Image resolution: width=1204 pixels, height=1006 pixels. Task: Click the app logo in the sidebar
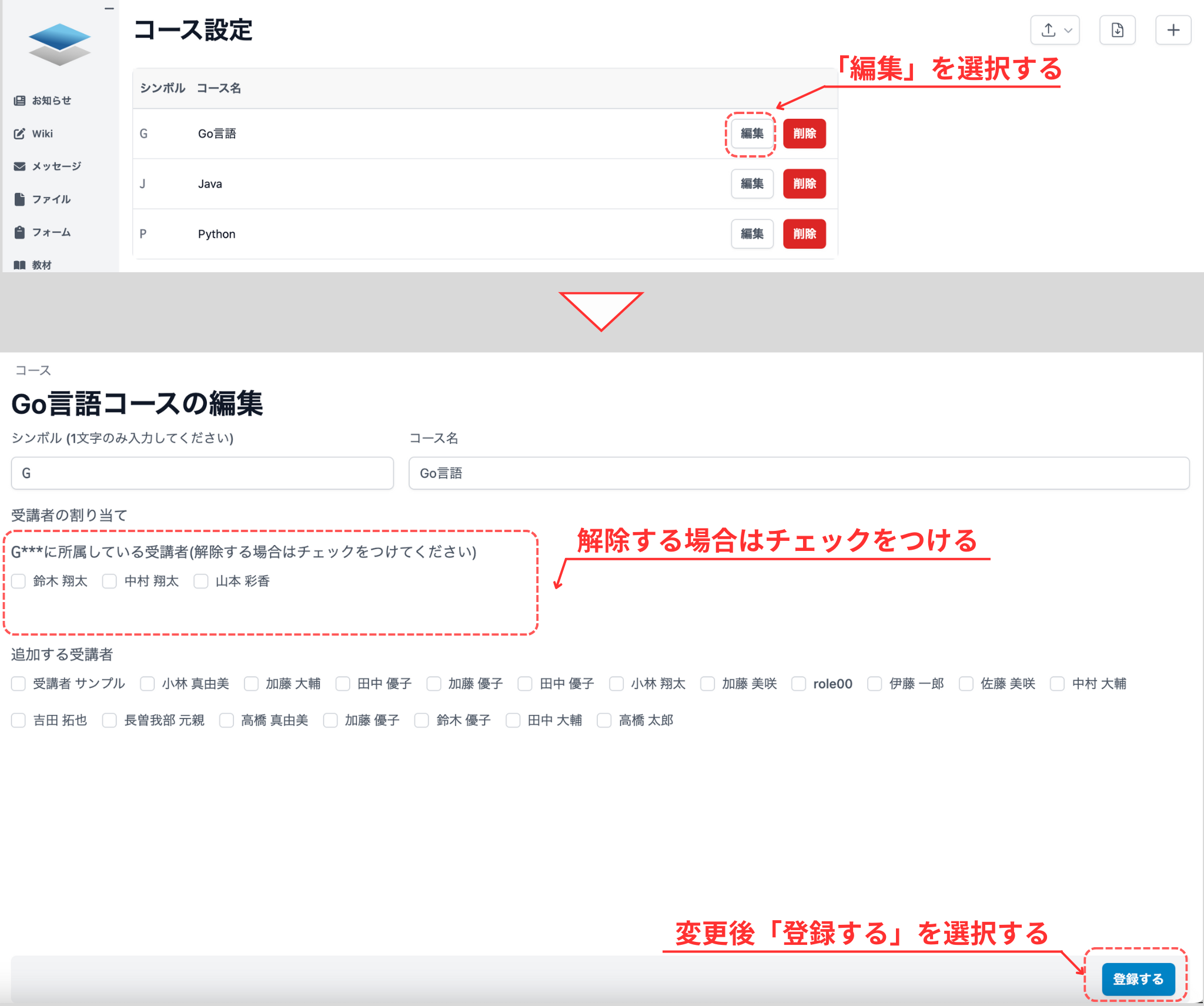coord(59,44)
